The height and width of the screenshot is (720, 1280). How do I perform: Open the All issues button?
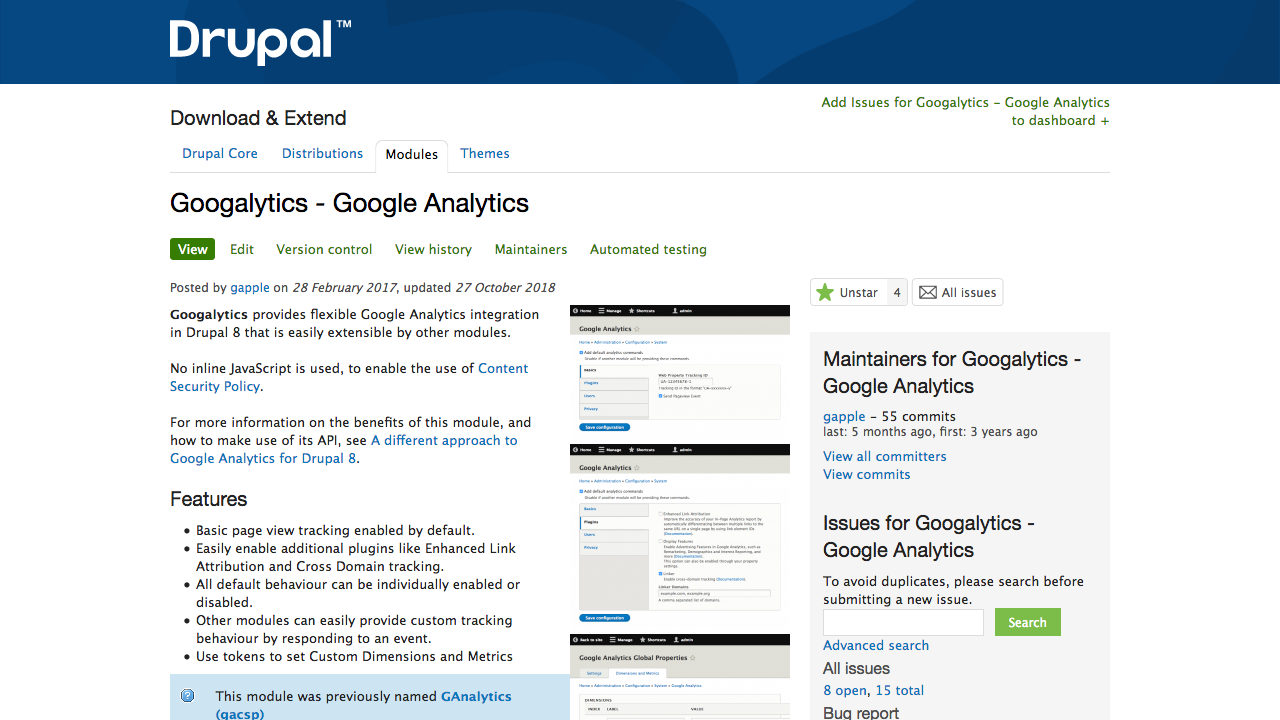(x=957, y=292)
